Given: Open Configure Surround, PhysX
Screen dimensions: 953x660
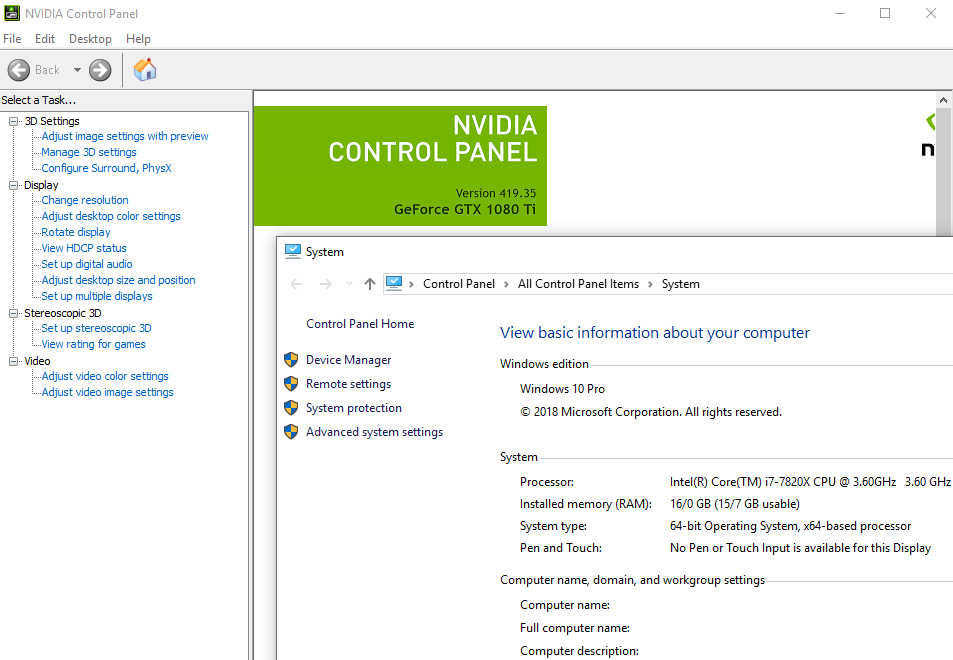Looking at the screenshot, I should click(106, 168).
